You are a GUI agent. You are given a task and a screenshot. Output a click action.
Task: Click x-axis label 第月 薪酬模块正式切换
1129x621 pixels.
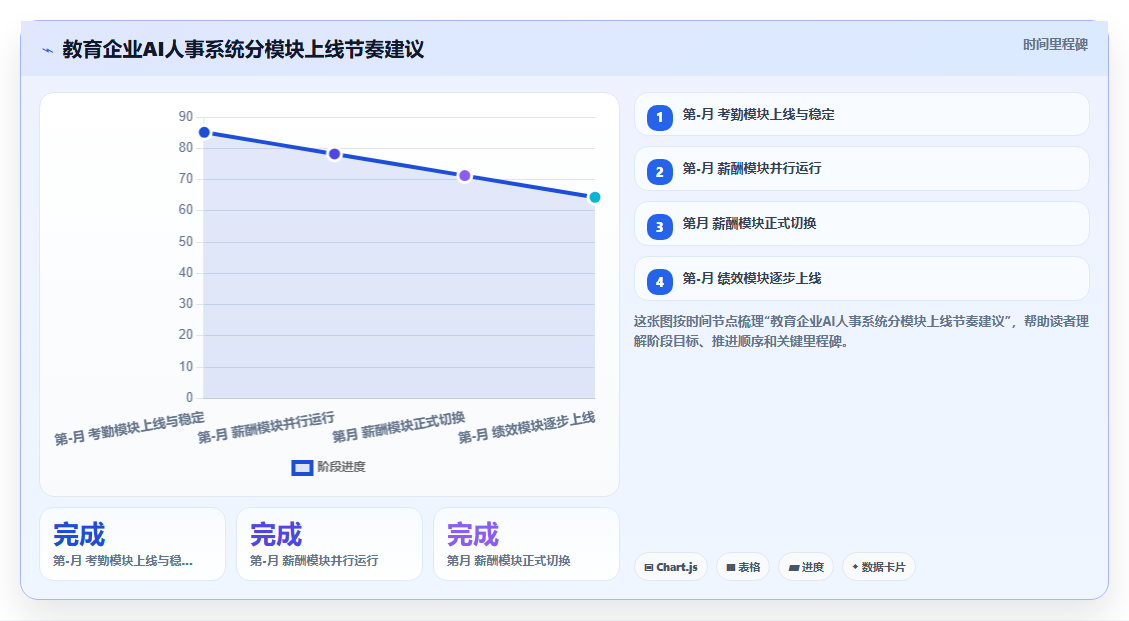(398, 427)
